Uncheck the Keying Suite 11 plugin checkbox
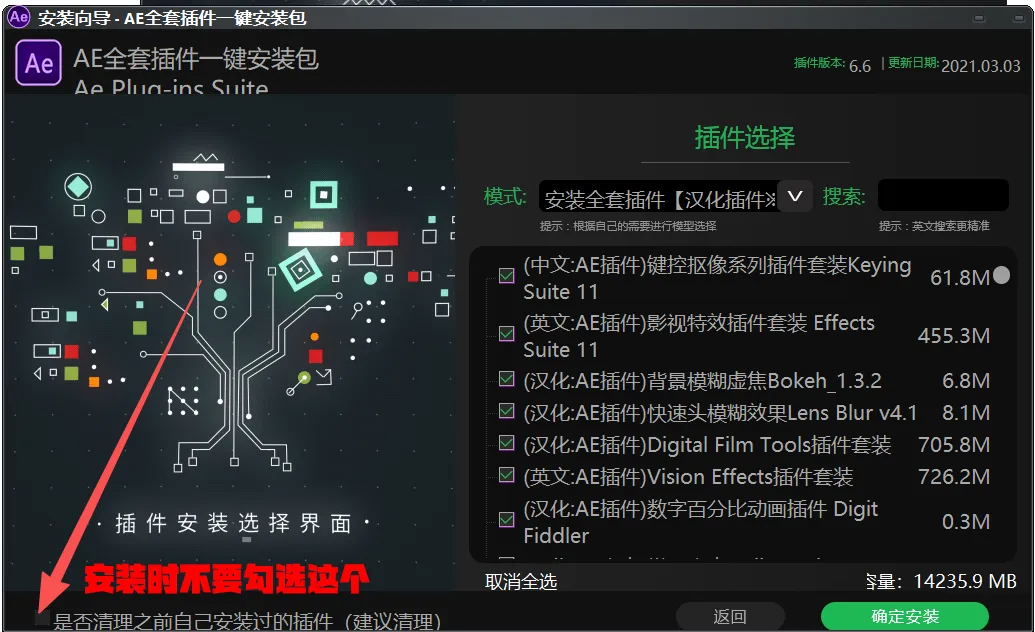This screenshot has width=1035, height=632. [x=506, y=275]
